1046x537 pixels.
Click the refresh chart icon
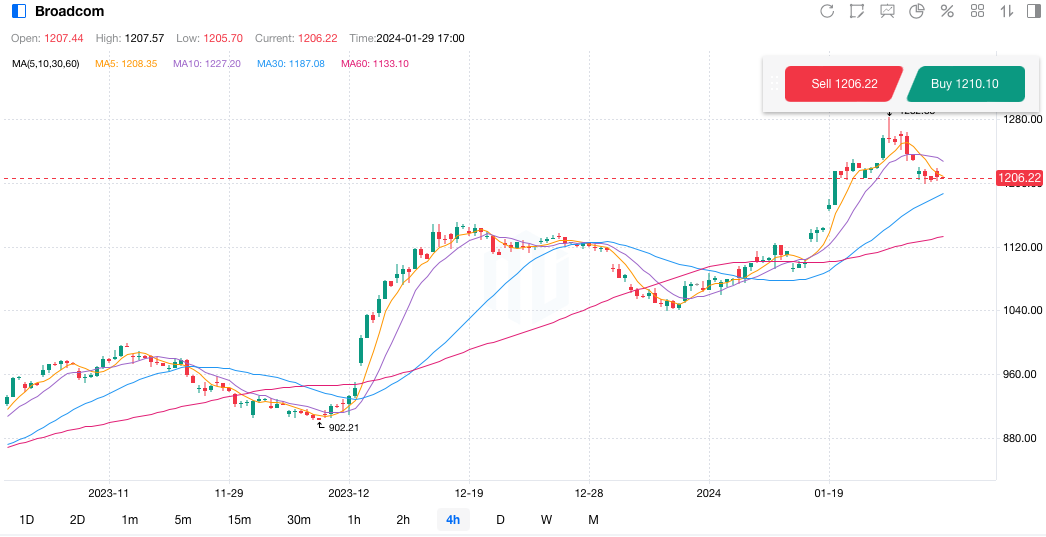[x=827, y=11]
